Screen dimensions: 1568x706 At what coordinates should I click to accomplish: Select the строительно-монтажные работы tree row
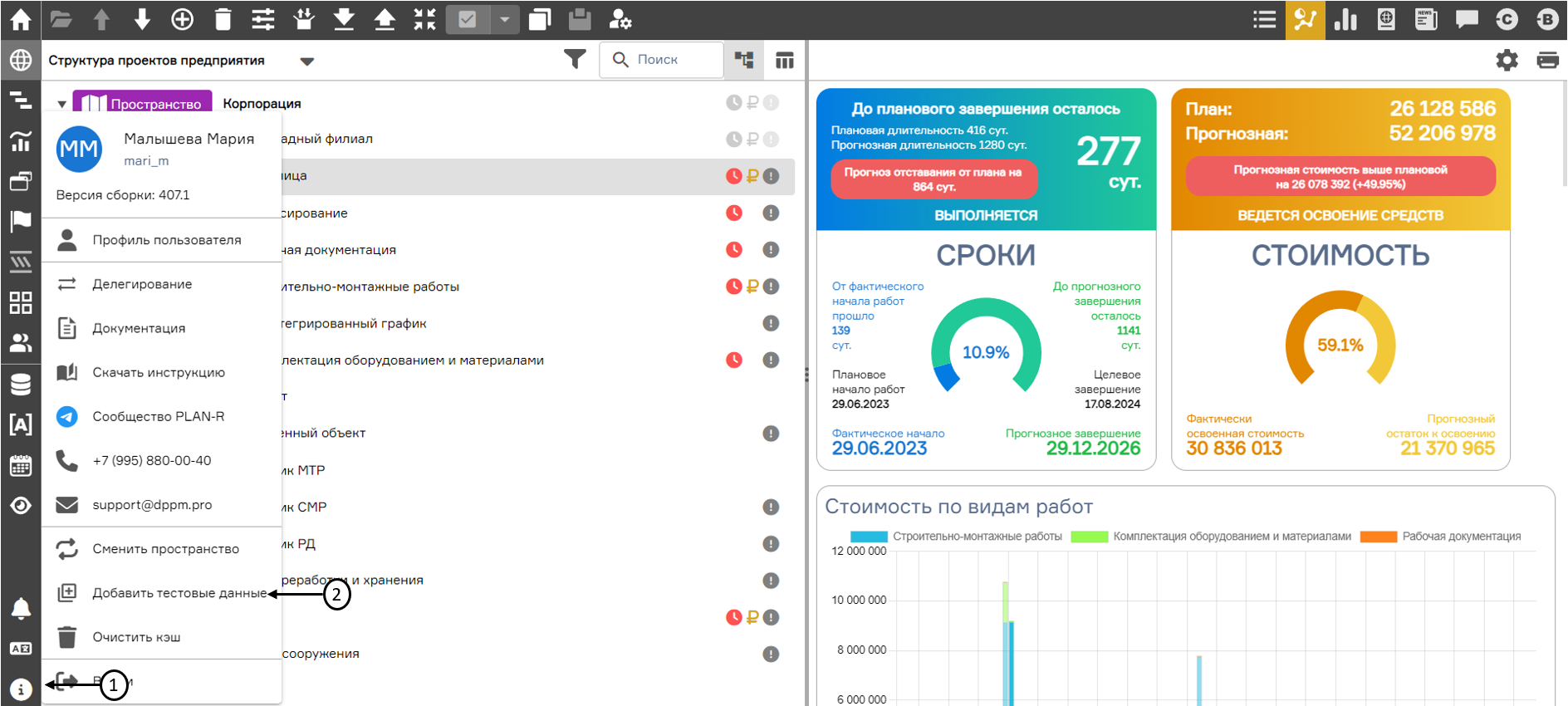419,287
